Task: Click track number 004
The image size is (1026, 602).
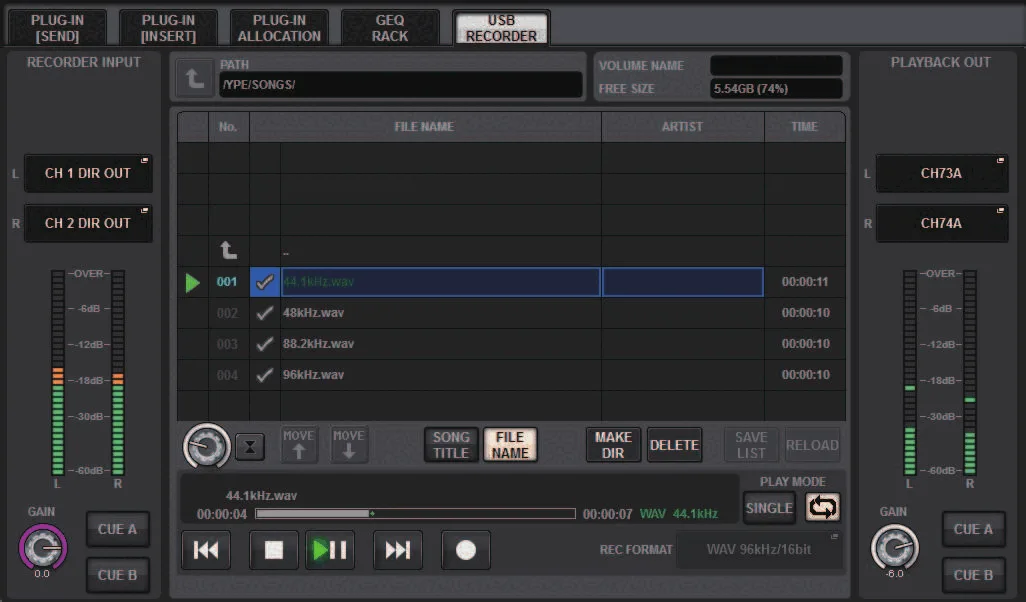Action: click(x=228, y=376)
